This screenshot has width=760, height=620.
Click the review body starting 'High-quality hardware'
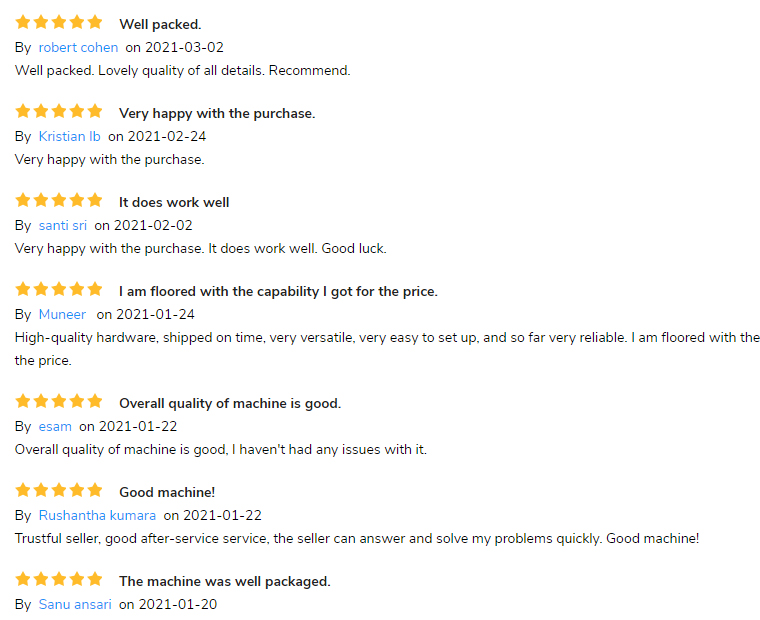387,338
